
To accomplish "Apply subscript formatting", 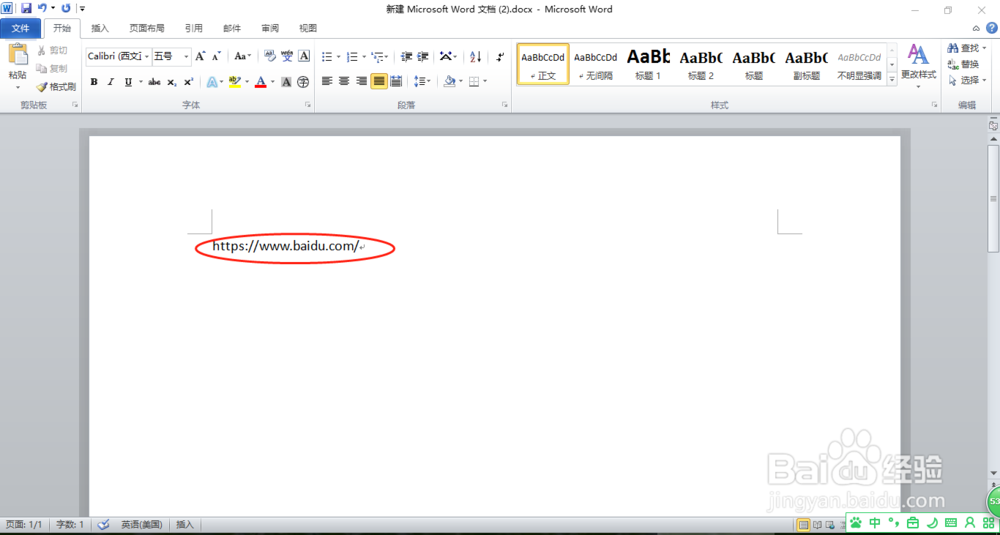I will click(172, 82).
